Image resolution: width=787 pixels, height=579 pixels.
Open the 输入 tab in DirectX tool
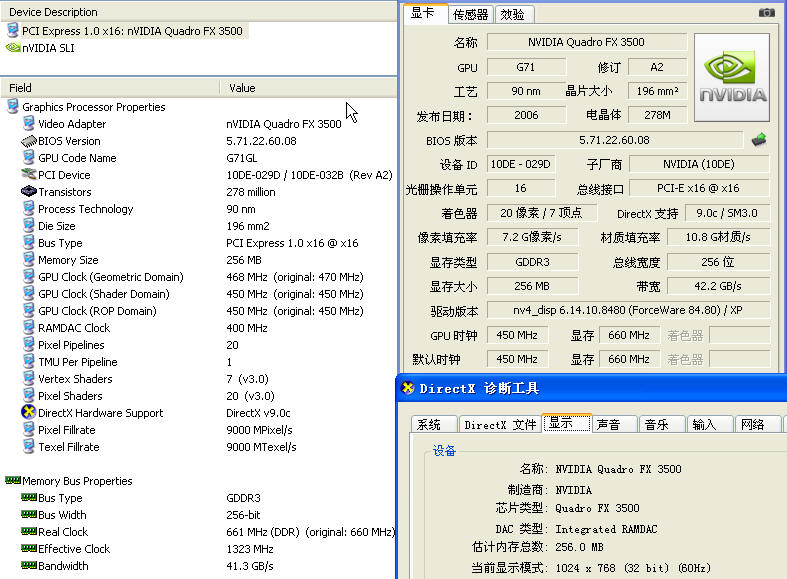click(x=710, y=424)
